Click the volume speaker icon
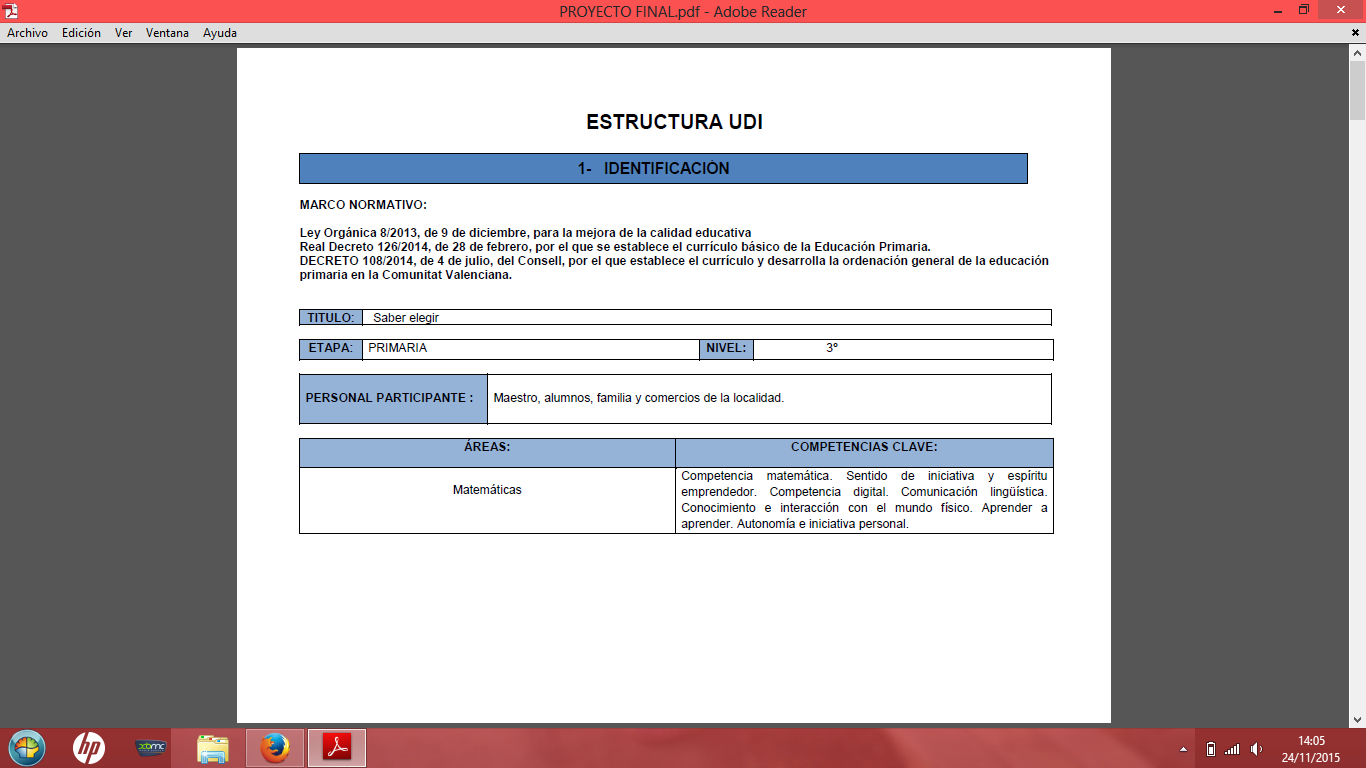 pyautogui.click(x=1256, y=749)
